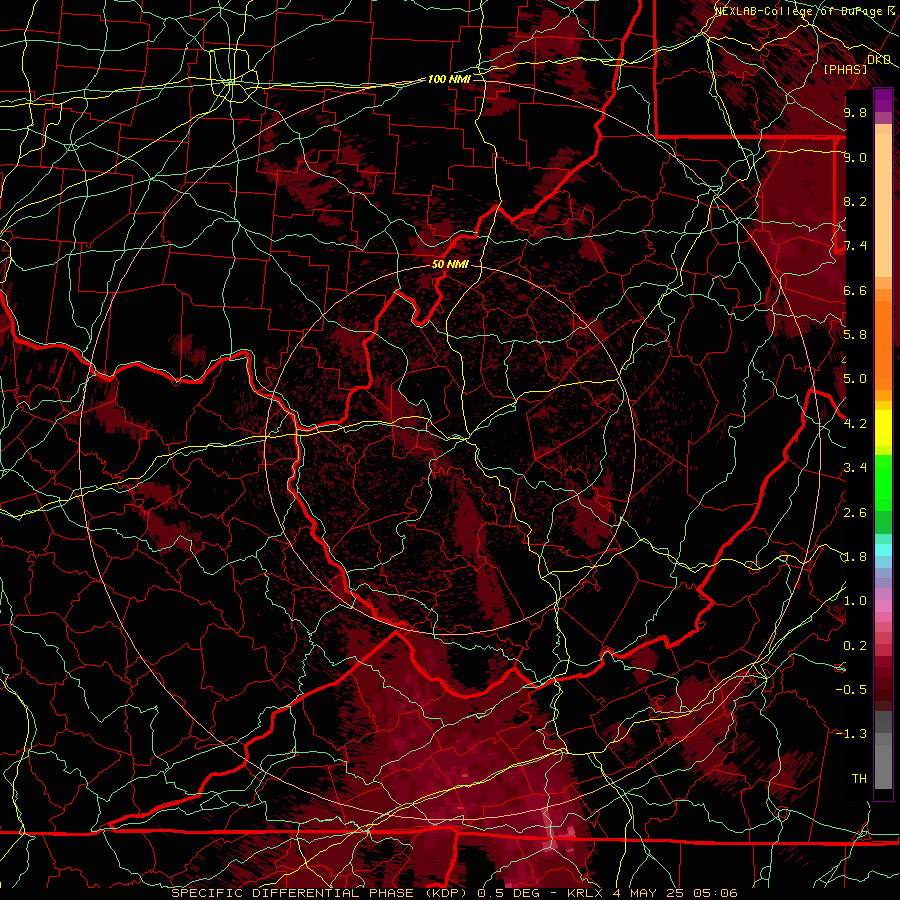Click the peach segment of the color bar

tap(883, 205)
